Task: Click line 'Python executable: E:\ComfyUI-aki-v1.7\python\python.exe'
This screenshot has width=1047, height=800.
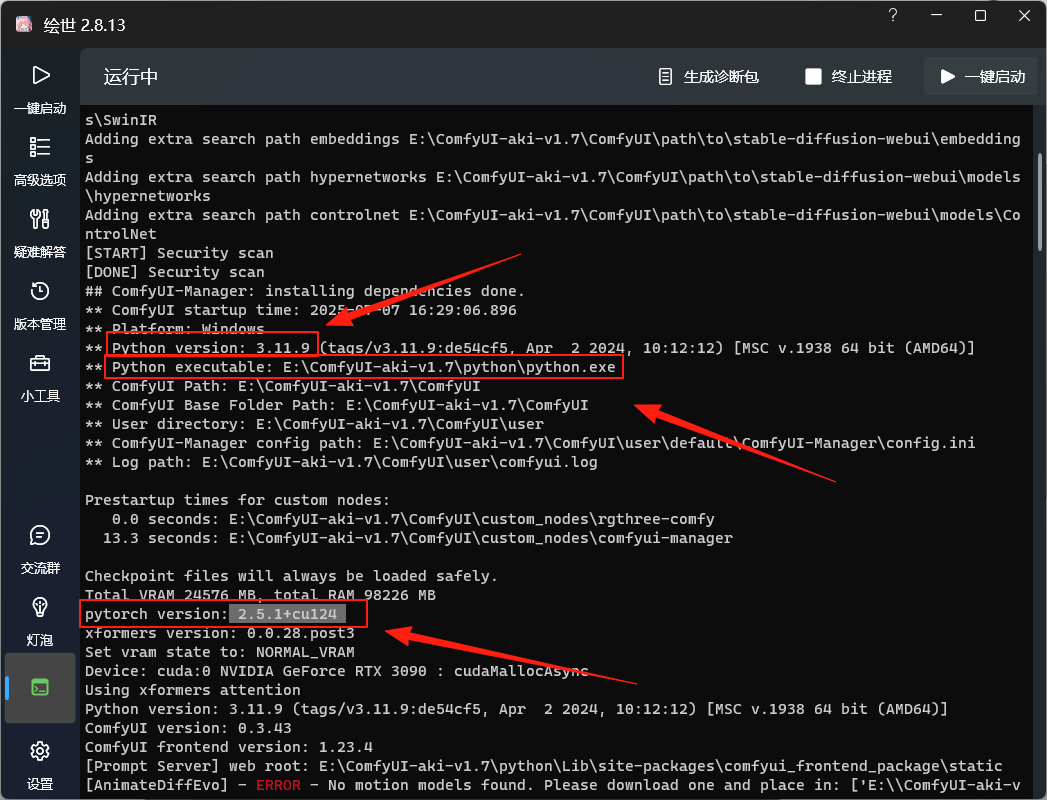Action: point(363,367)
